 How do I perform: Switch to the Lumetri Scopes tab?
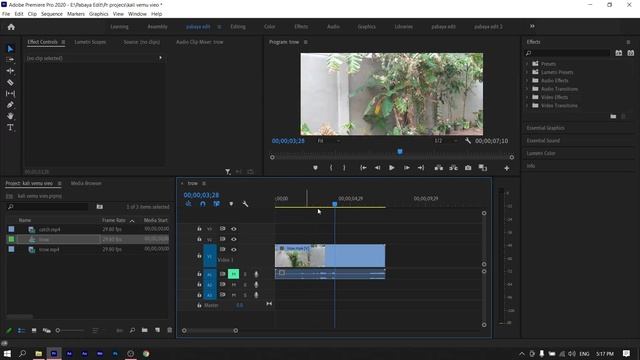coord(90,42)
